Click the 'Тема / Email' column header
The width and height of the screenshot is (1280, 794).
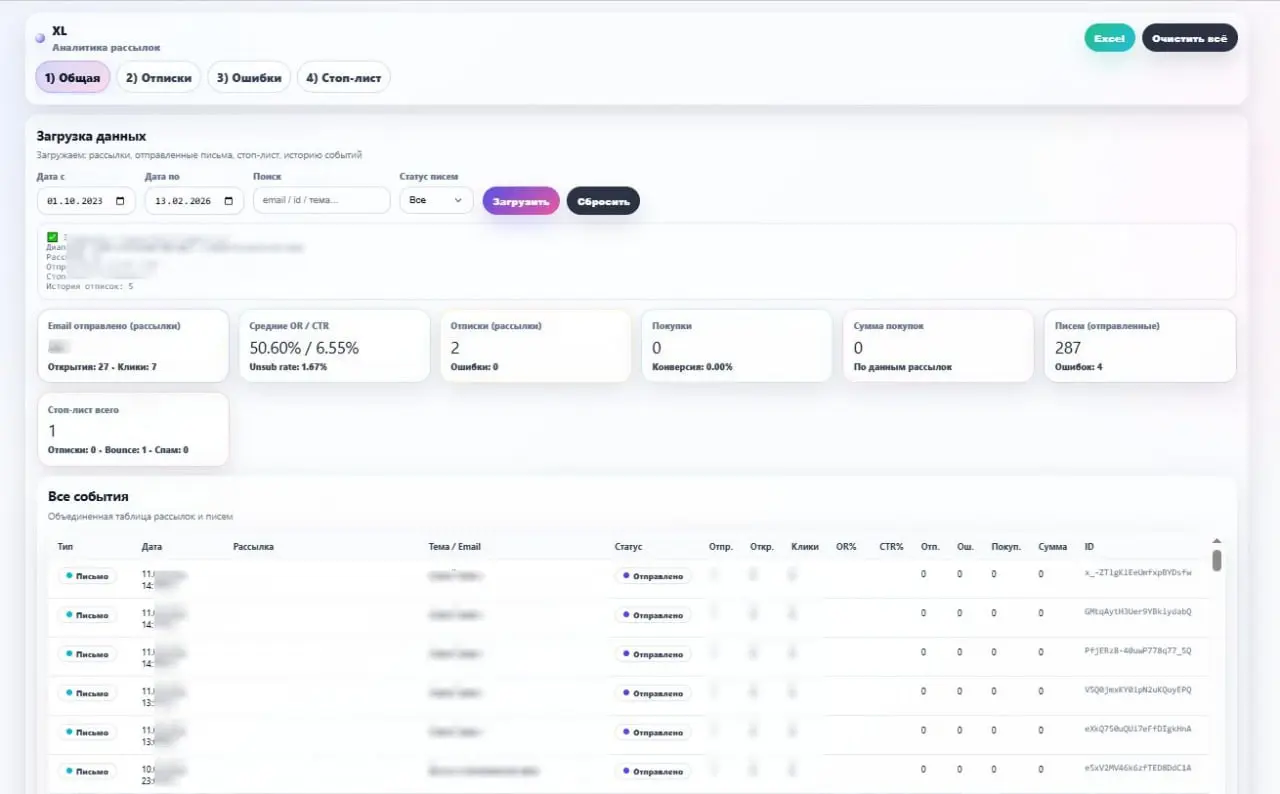(455, 547)
